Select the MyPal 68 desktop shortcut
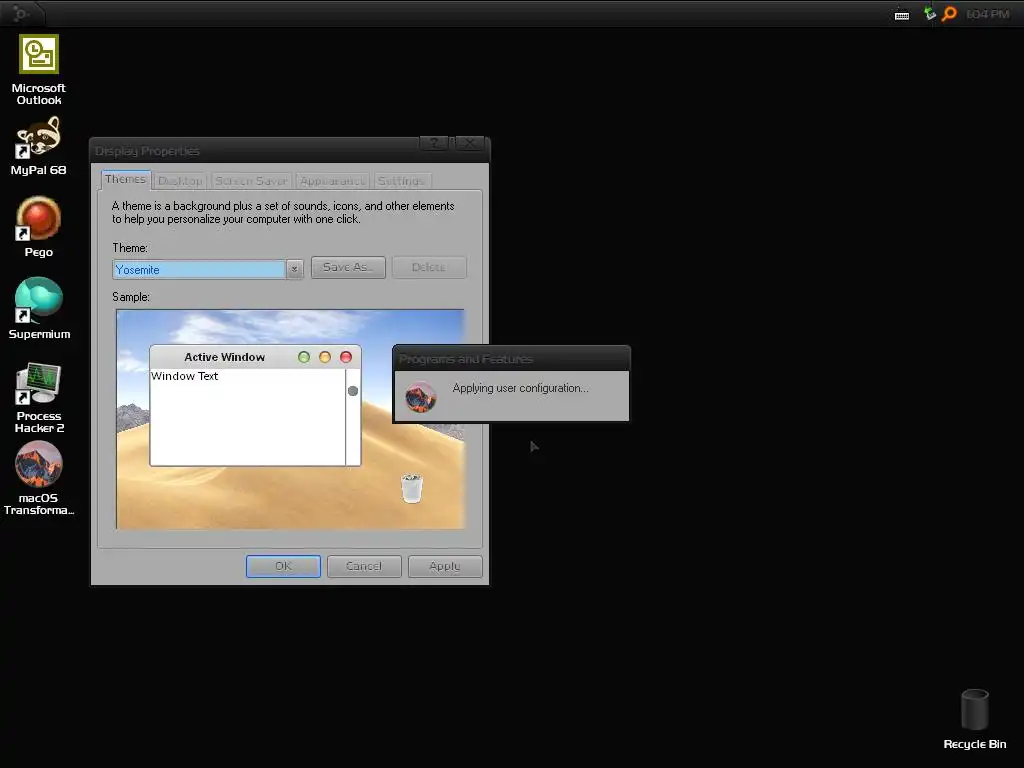This screenshot has height=768, width=1024. click(x=39, y=146)
